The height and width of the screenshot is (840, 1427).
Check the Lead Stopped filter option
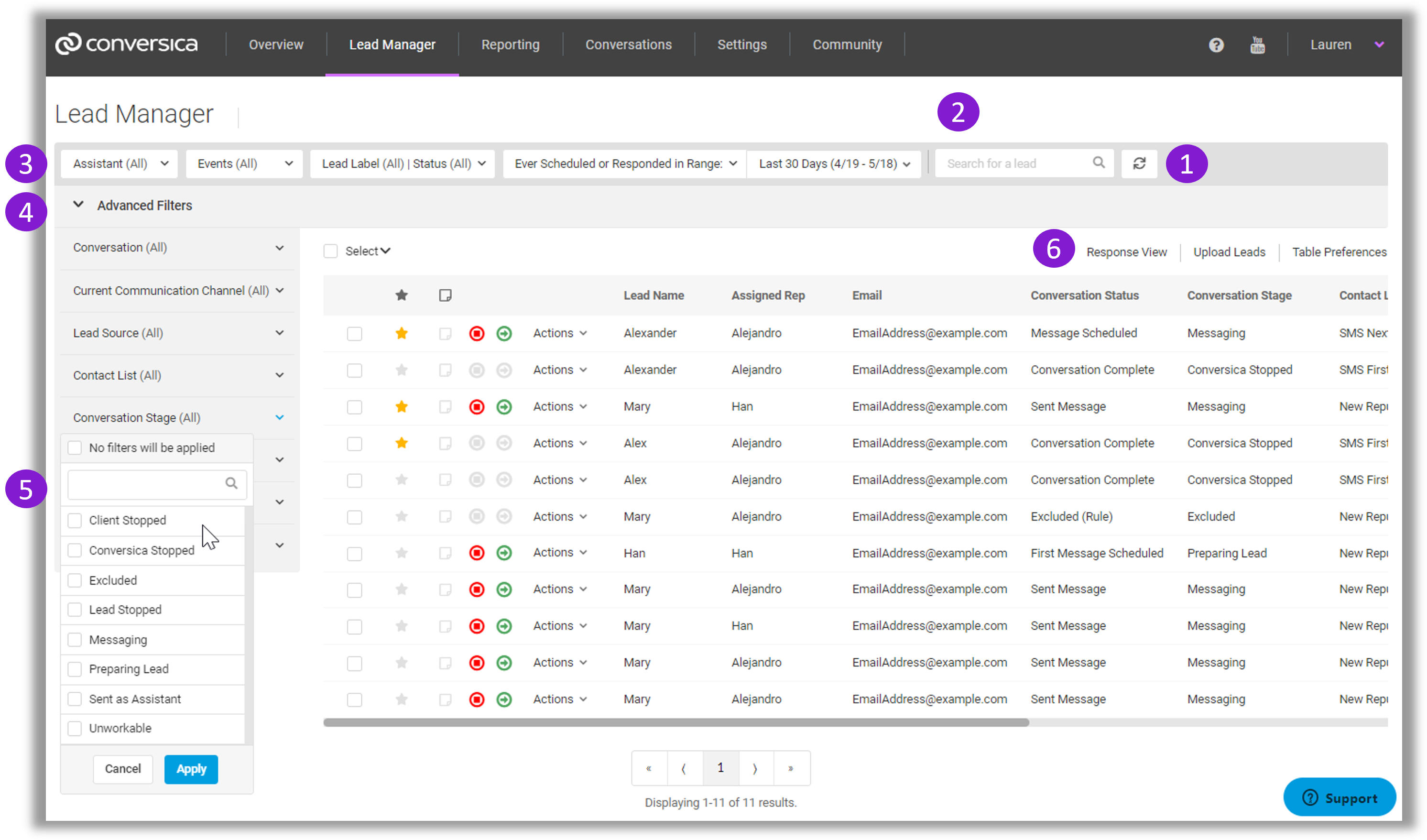click(75, 610)
